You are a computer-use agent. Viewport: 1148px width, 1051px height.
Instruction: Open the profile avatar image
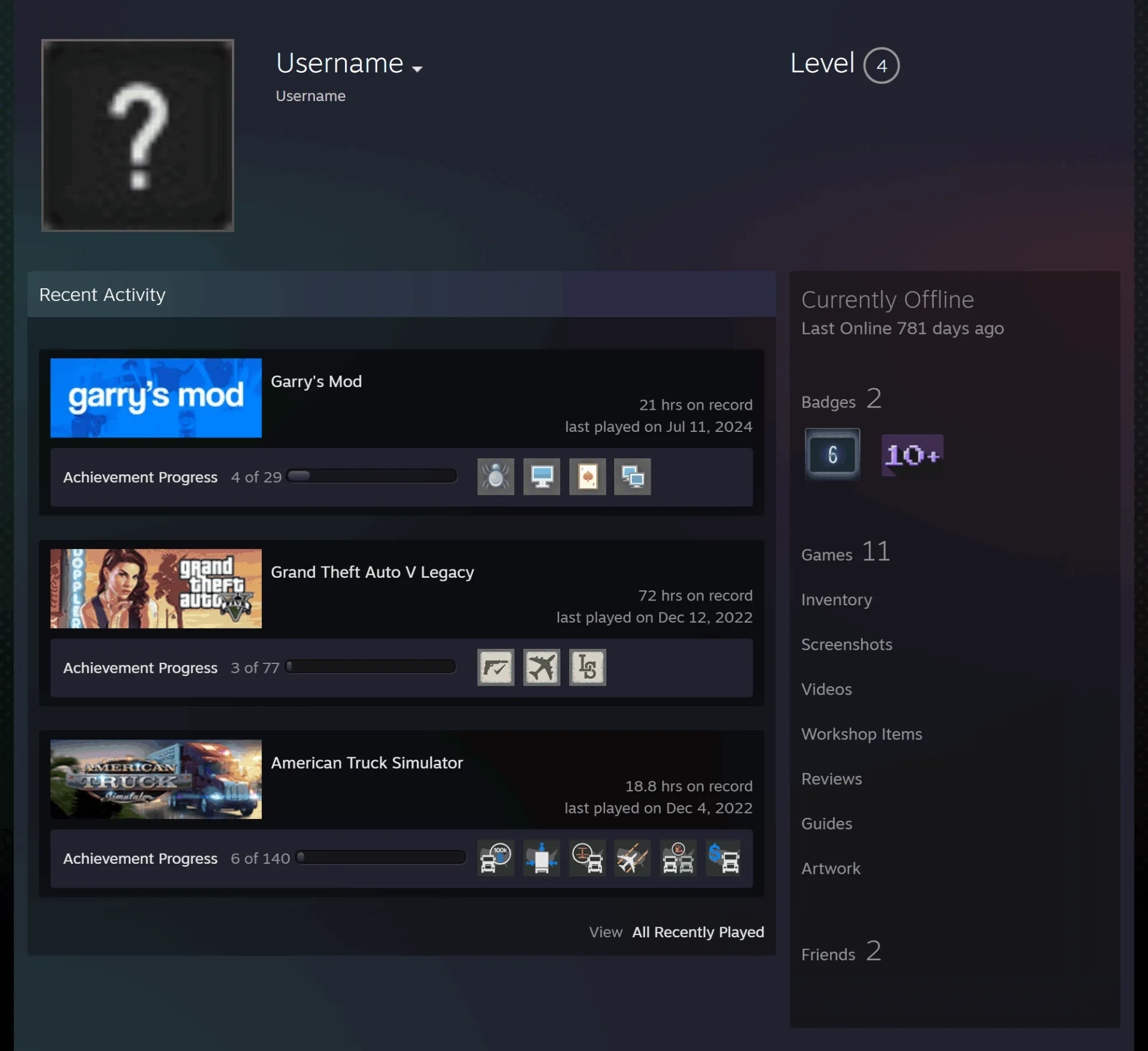pos(138,135)
